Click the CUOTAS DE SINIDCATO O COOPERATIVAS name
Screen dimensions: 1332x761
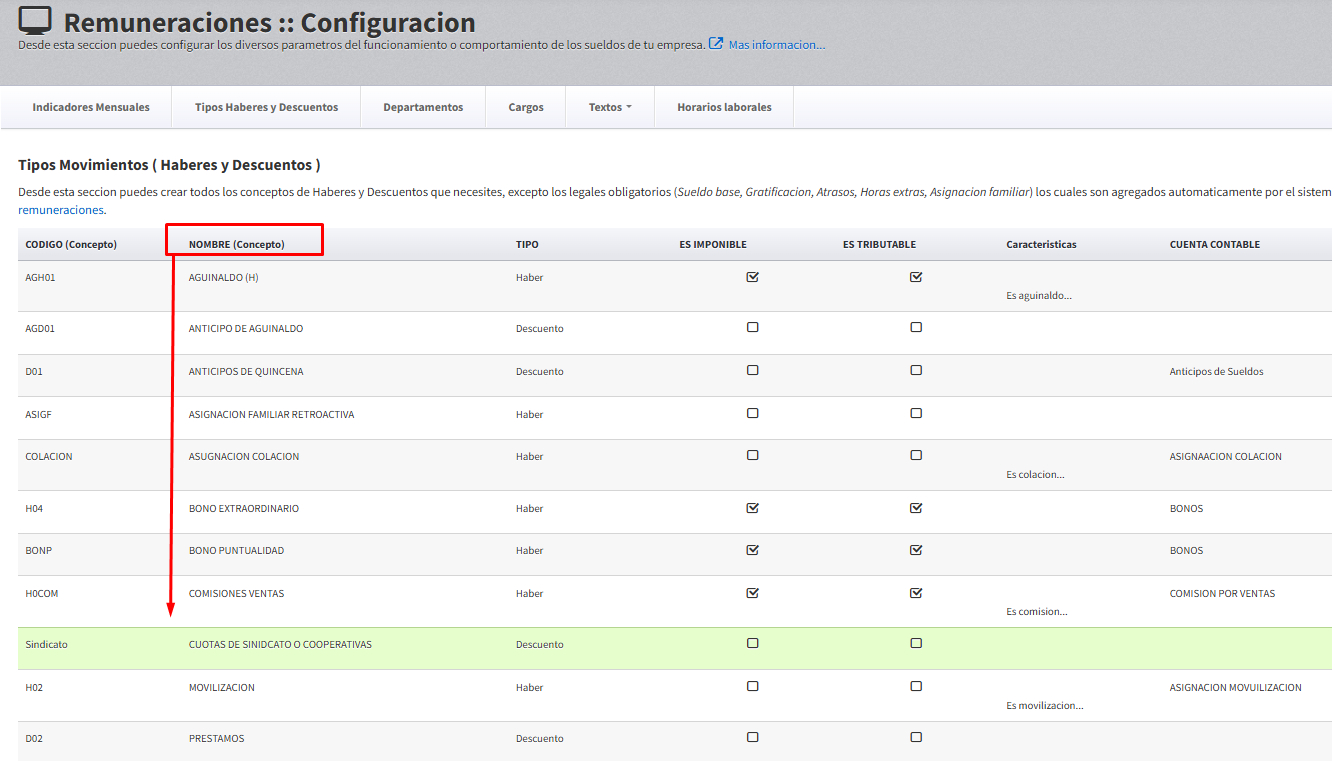pyautogui.click(x=280, y=645)
